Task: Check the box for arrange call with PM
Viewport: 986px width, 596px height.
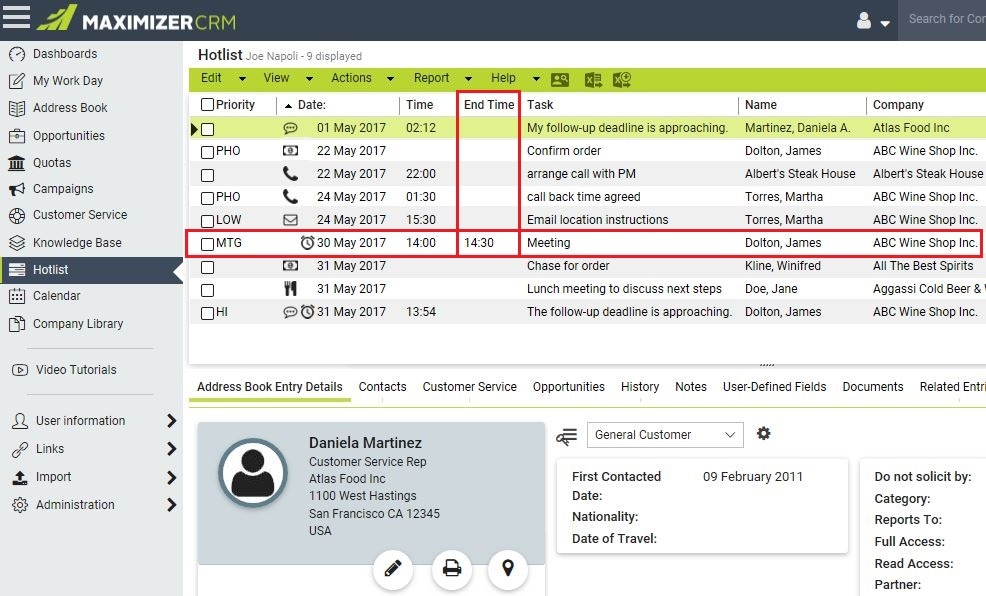Action: click(208, 175)
